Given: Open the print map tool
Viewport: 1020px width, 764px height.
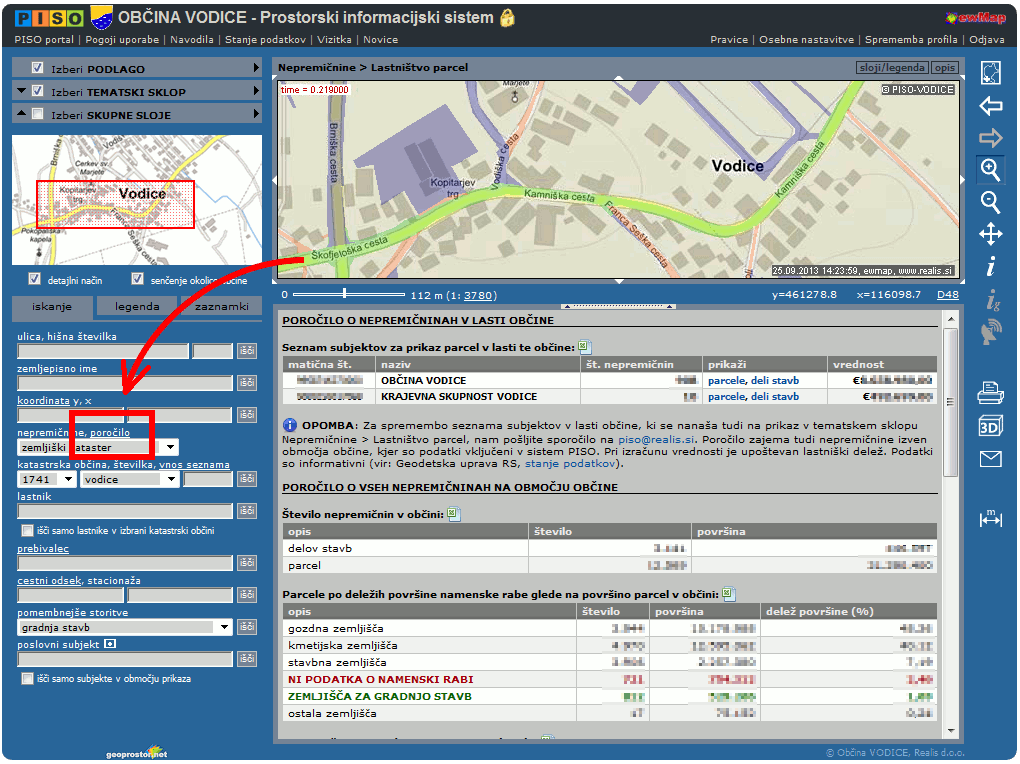Looking at the screenshot, I should (x=990, y=391).
